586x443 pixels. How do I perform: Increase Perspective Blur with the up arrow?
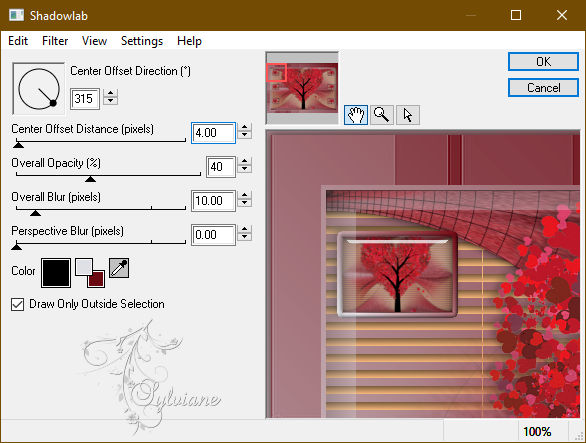[x=244, y=230]
